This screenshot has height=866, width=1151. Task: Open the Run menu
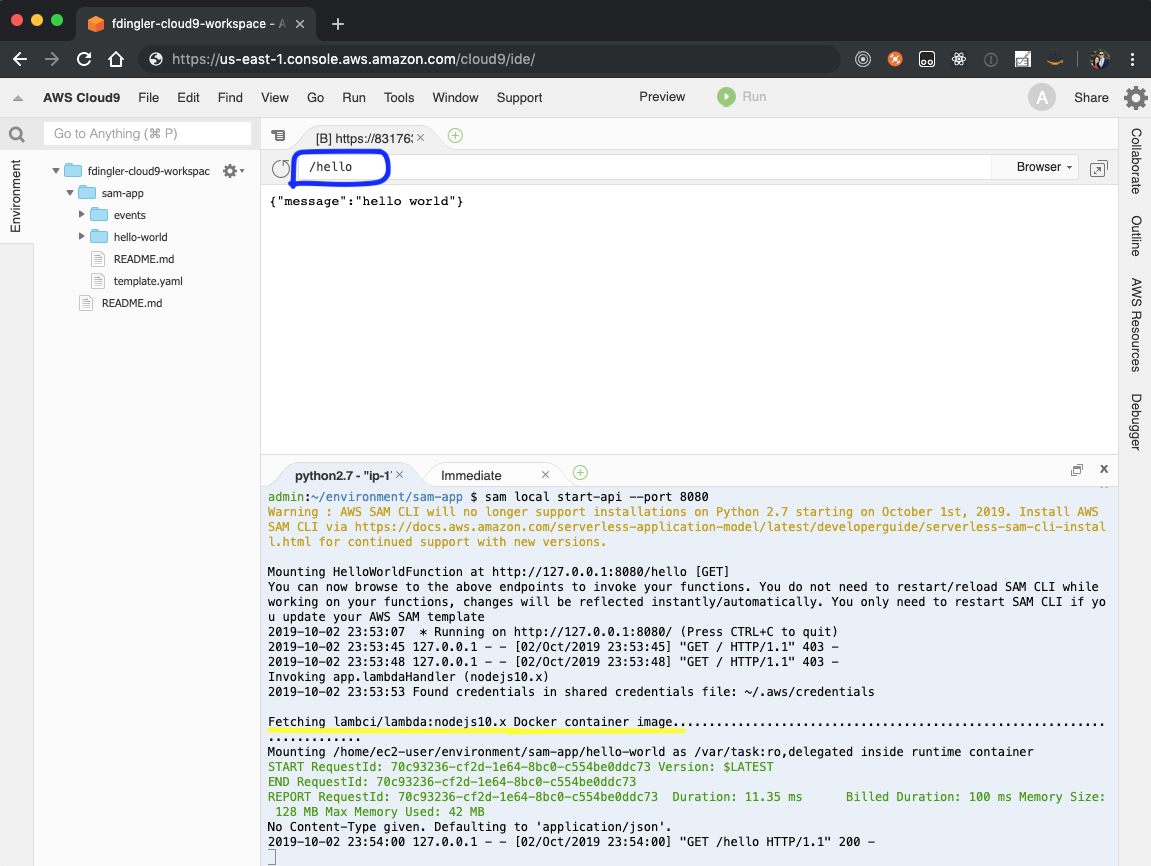(354, 98)
